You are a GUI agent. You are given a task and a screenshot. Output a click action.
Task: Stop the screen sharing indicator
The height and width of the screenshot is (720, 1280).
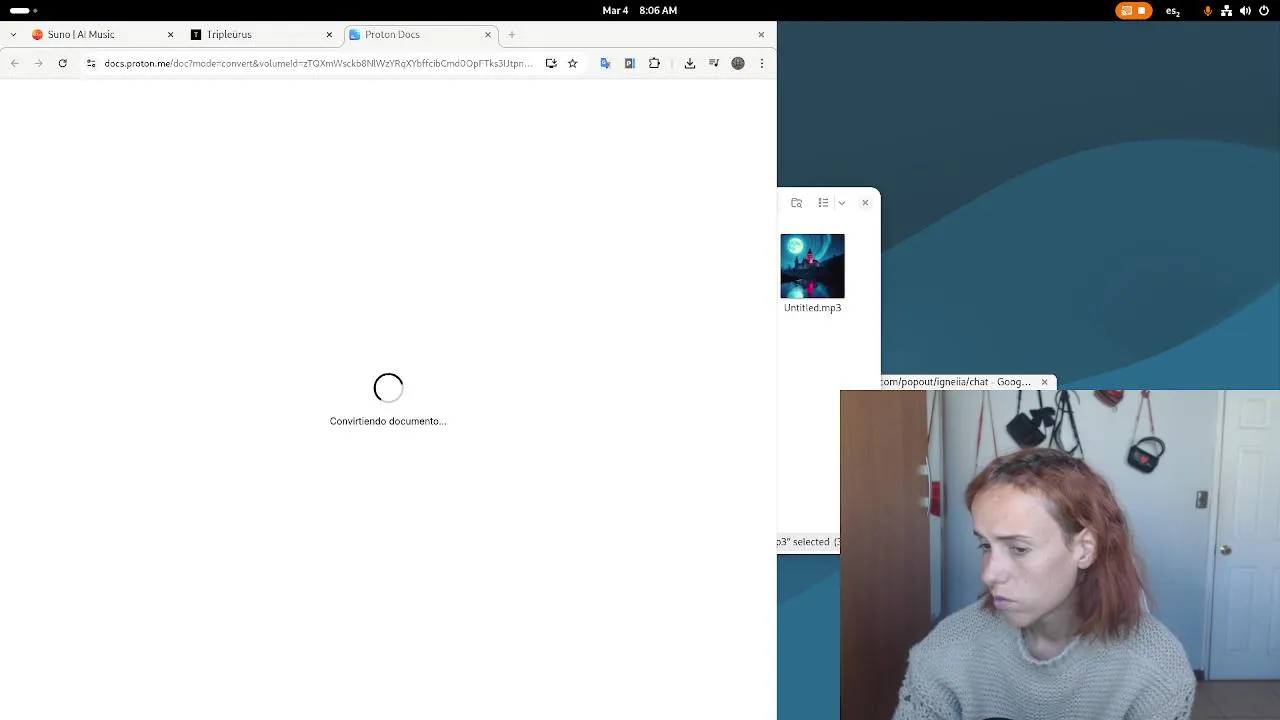click(1134, 11)
